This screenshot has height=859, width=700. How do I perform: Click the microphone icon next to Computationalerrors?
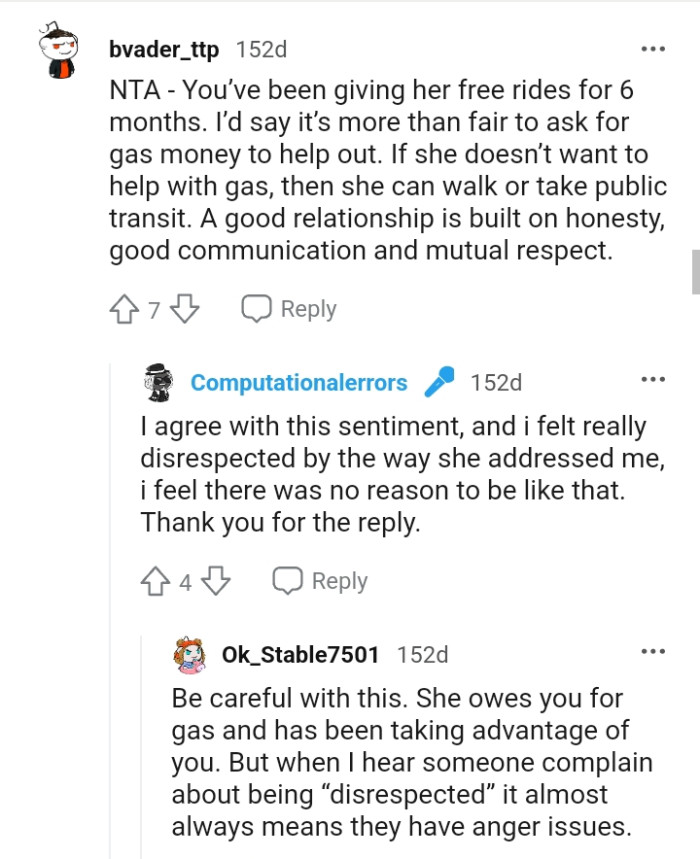point(438,382)
